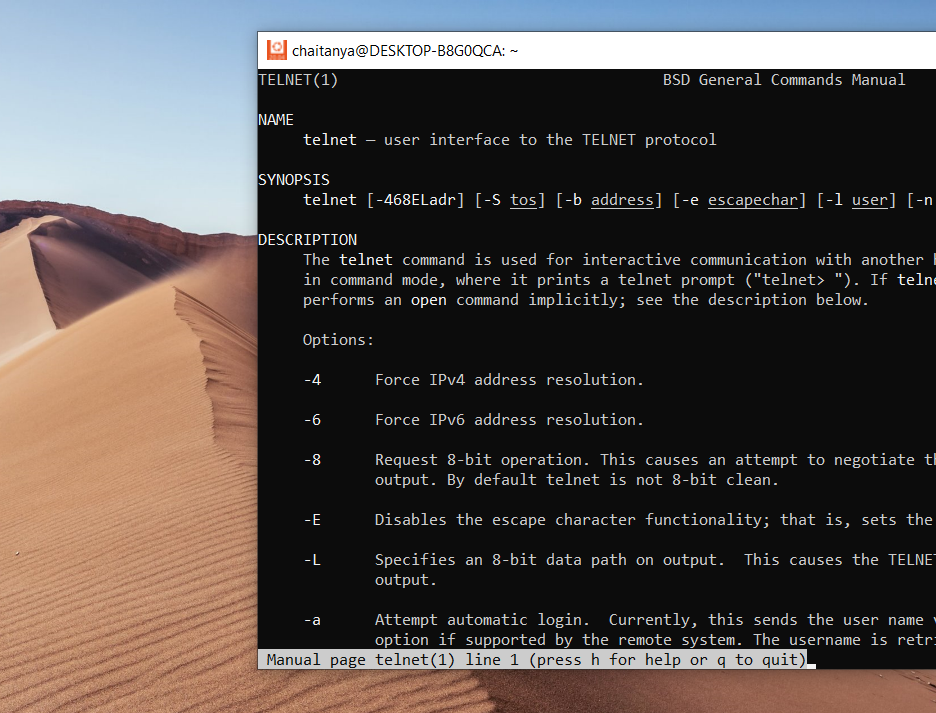The height and width of the screenshot is (713, 936).
Task: Click the Ubuntu terminal icon in title bar
Action: coord(275,50)
